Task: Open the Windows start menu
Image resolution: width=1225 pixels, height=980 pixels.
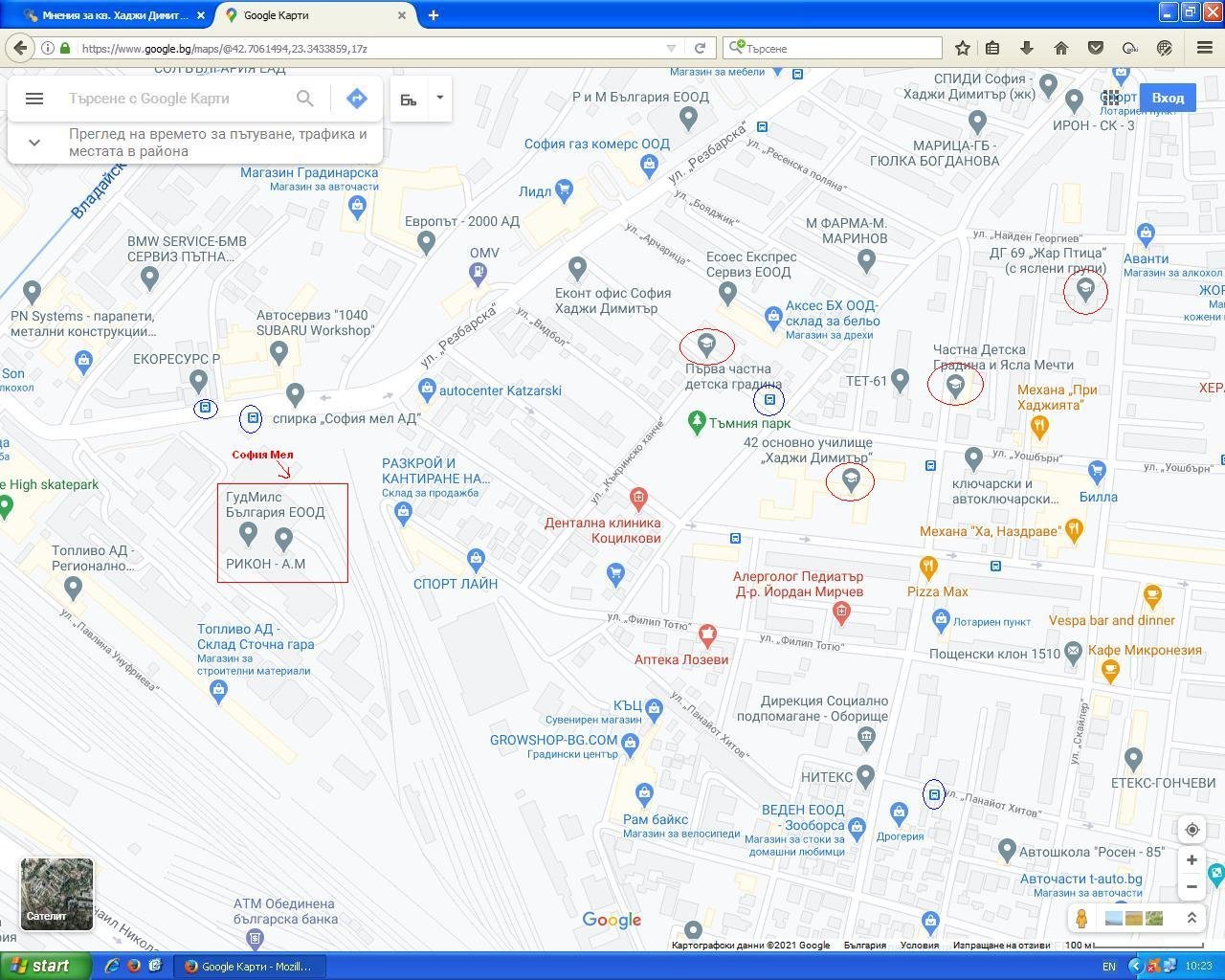Action: click(45, 966)
